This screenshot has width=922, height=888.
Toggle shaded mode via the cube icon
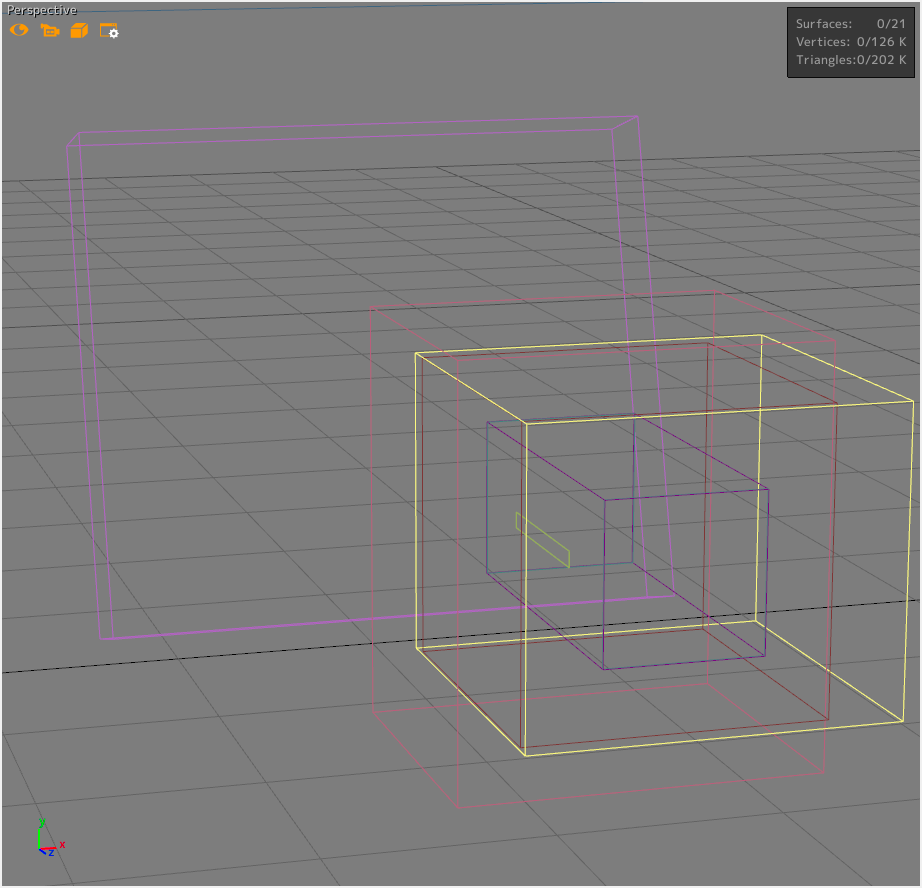click(x=80, y=31)
